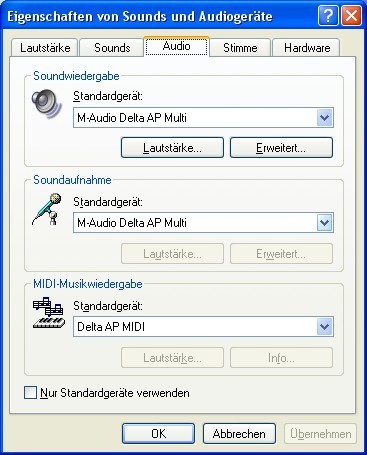Click the Abbrechen button
Viewport: 367px width, 455px height.
(x=239, y=433)
